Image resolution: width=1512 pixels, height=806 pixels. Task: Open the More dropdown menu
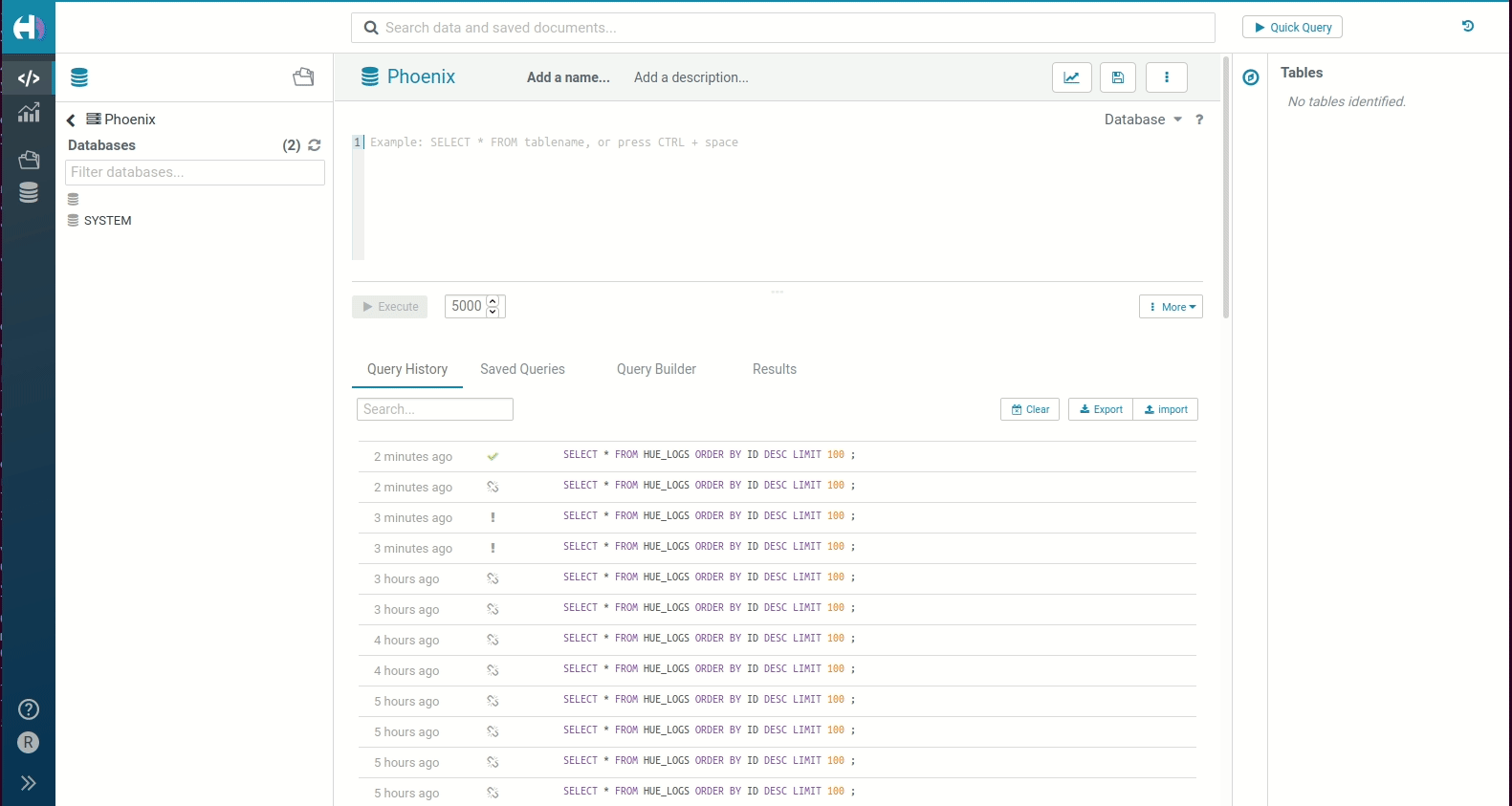(1171, 307)
